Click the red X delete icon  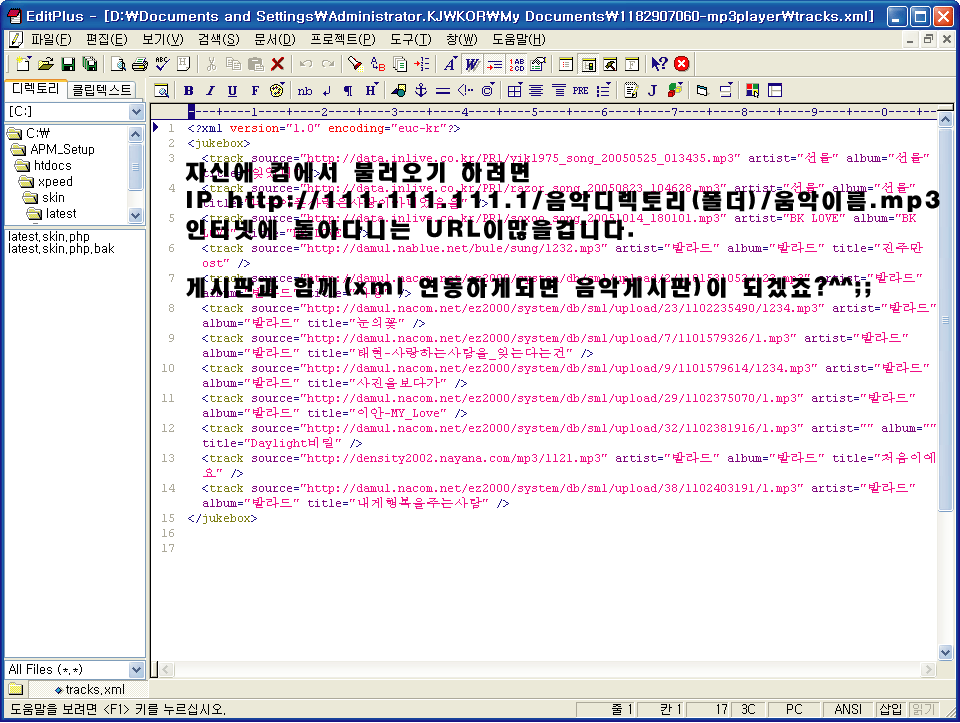[x=278, y=64]
